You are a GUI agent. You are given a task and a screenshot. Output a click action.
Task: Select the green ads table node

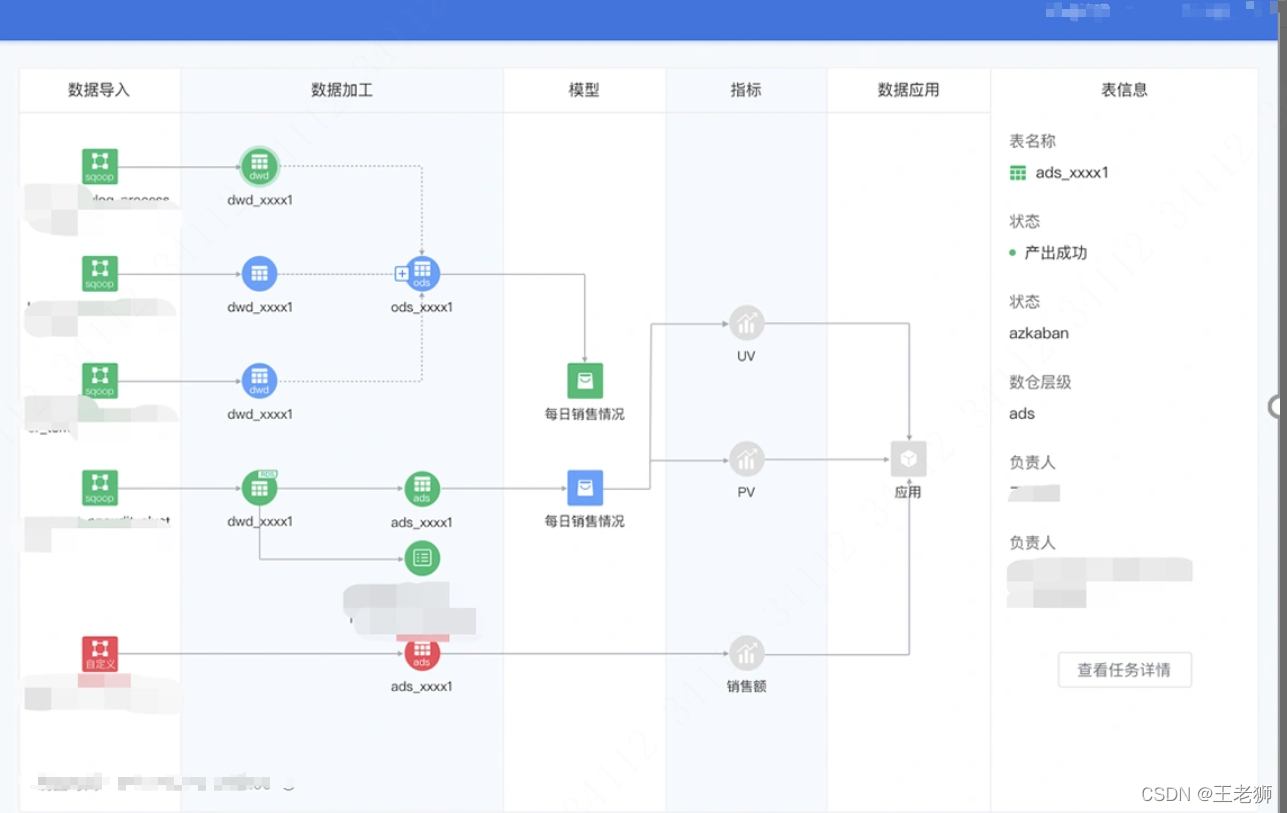[422, 488]
